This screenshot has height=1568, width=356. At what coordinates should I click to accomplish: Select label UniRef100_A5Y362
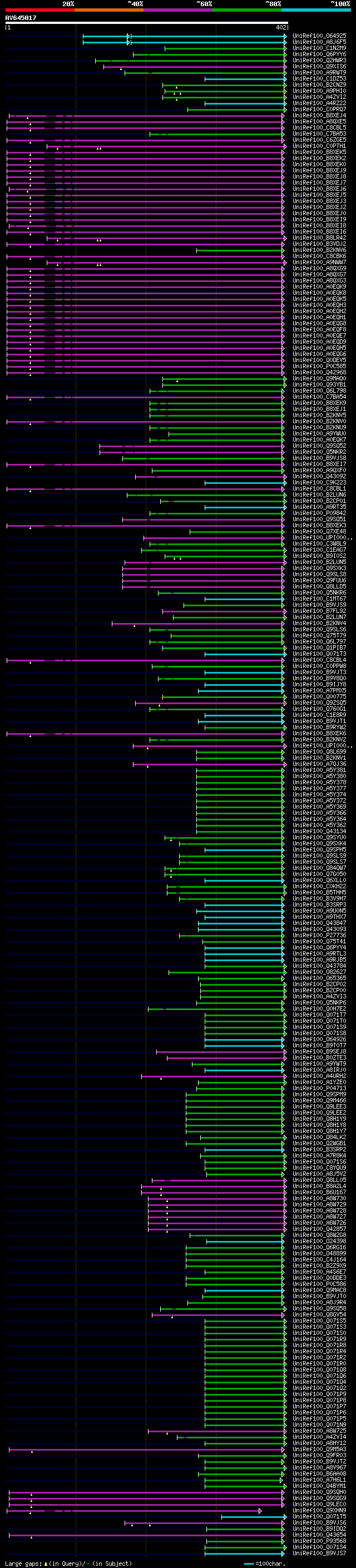(x=319, y=825)
